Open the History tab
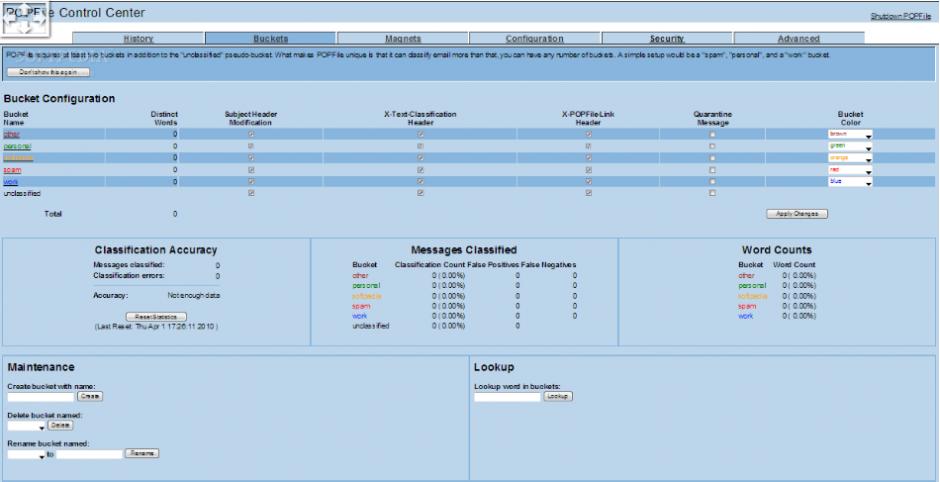Screen dimensions: 940x482 138,38
